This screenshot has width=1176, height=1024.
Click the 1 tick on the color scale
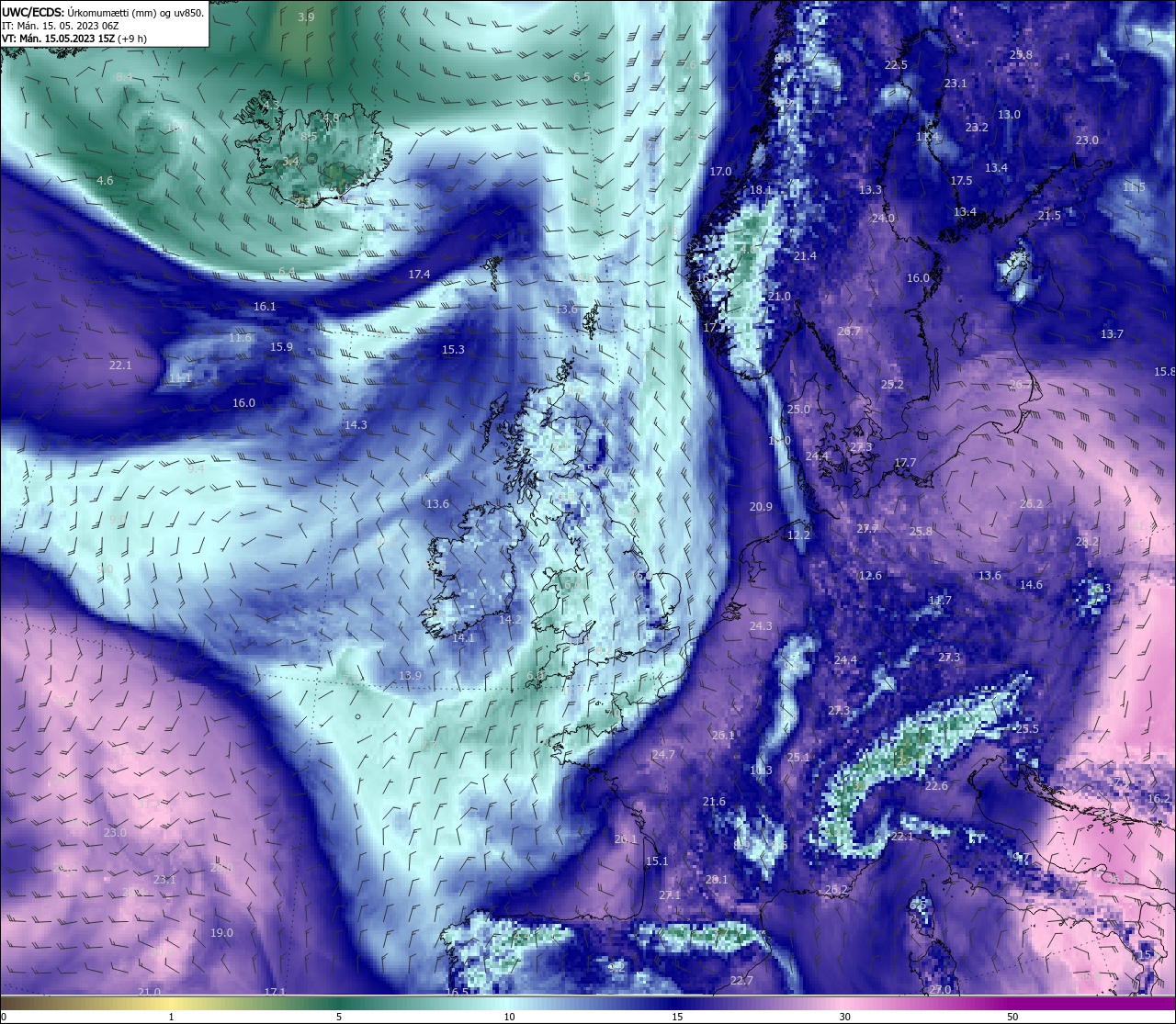(x=171, y=1018)
